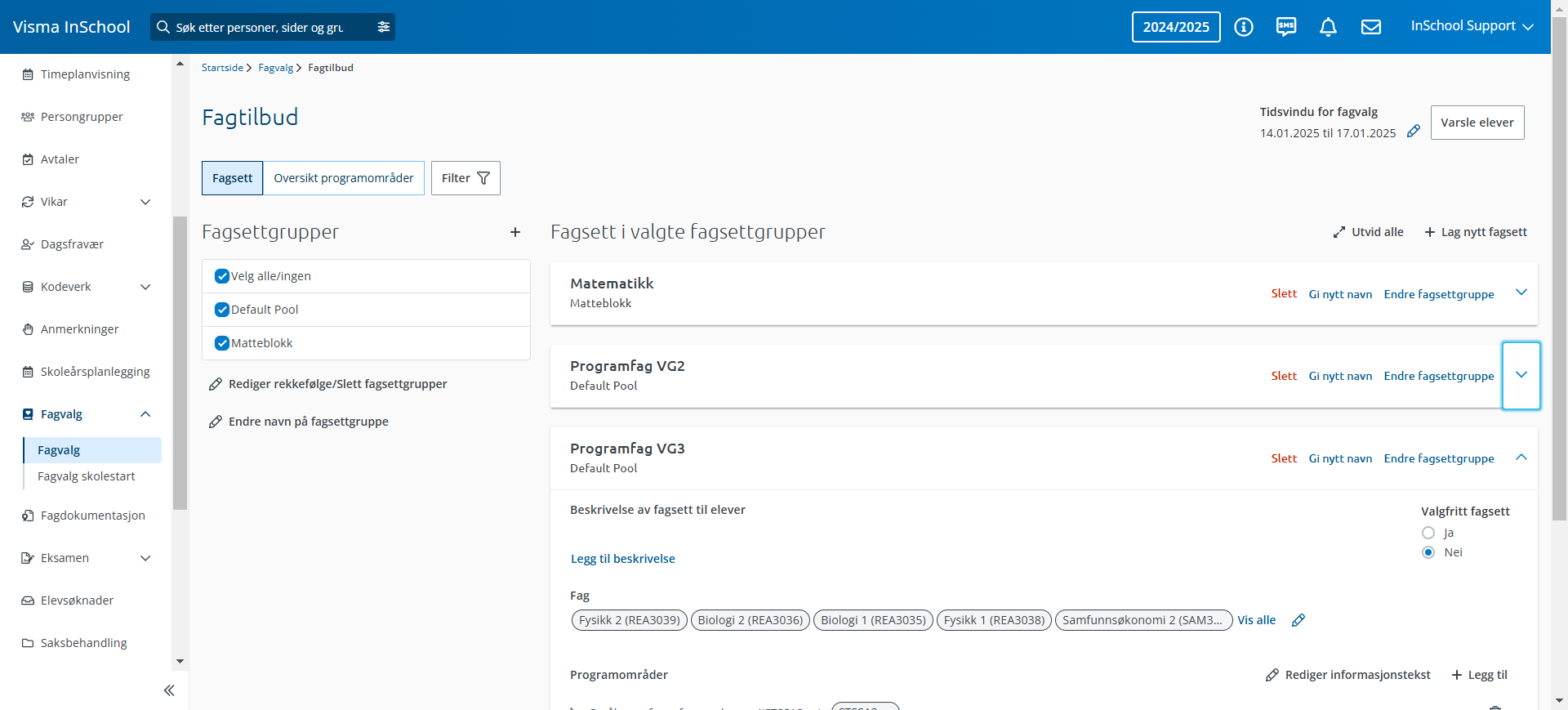
Task: Open Timeplanvisning in sidebar
Action: click(x=85, y=74)
